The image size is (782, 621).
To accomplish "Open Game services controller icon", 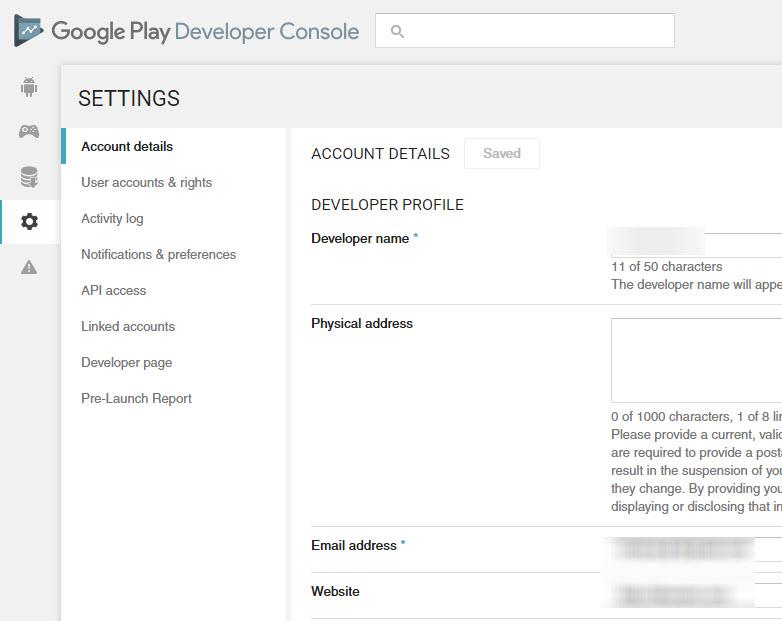I will 29,131.
